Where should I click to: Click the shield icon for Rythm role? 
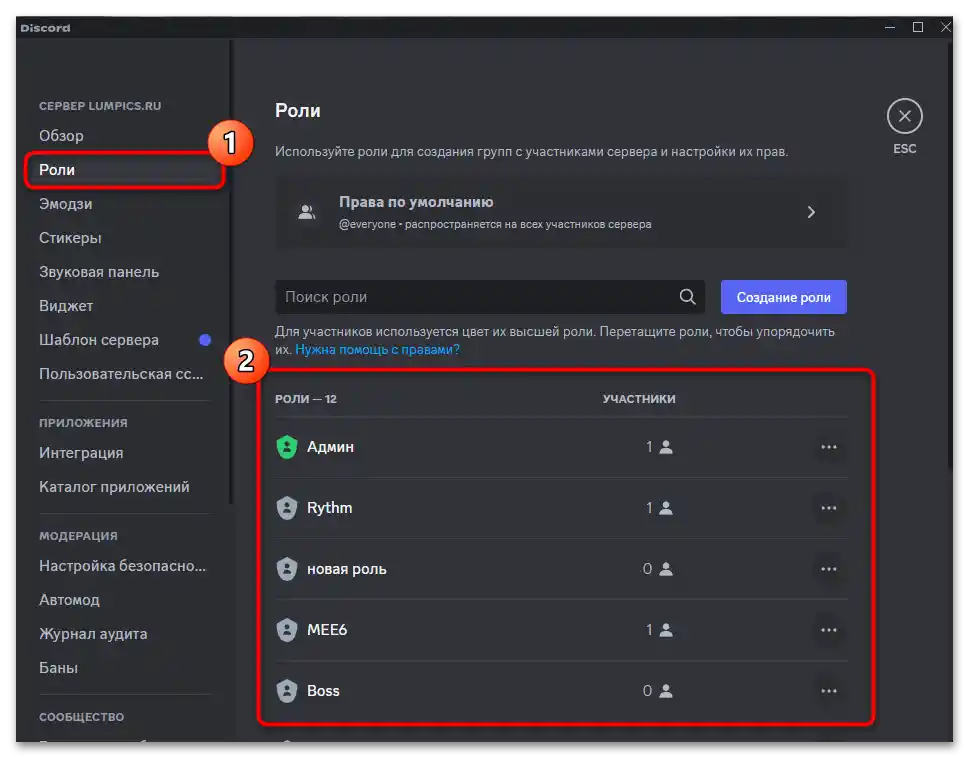pos(287,508)
